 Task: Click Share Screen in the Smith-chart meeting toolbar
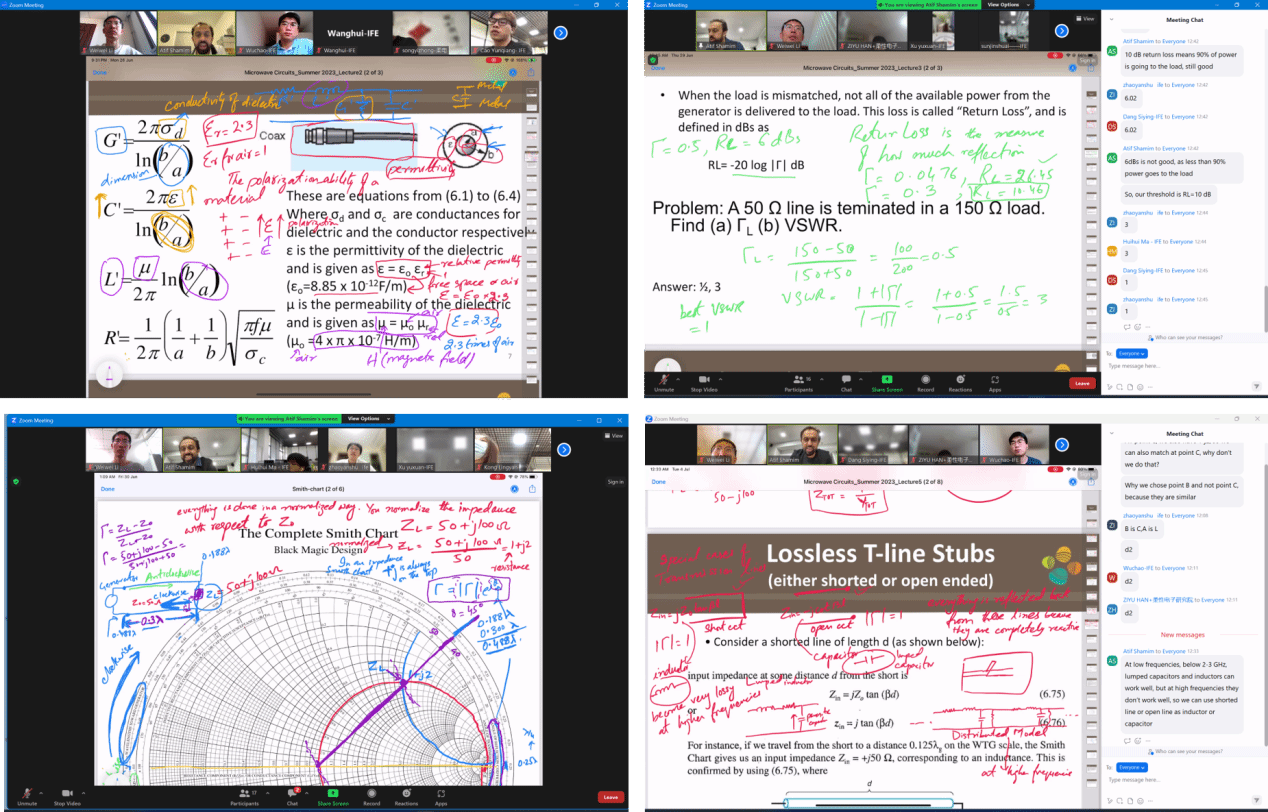pyautogui.click(x=333, y=794)
